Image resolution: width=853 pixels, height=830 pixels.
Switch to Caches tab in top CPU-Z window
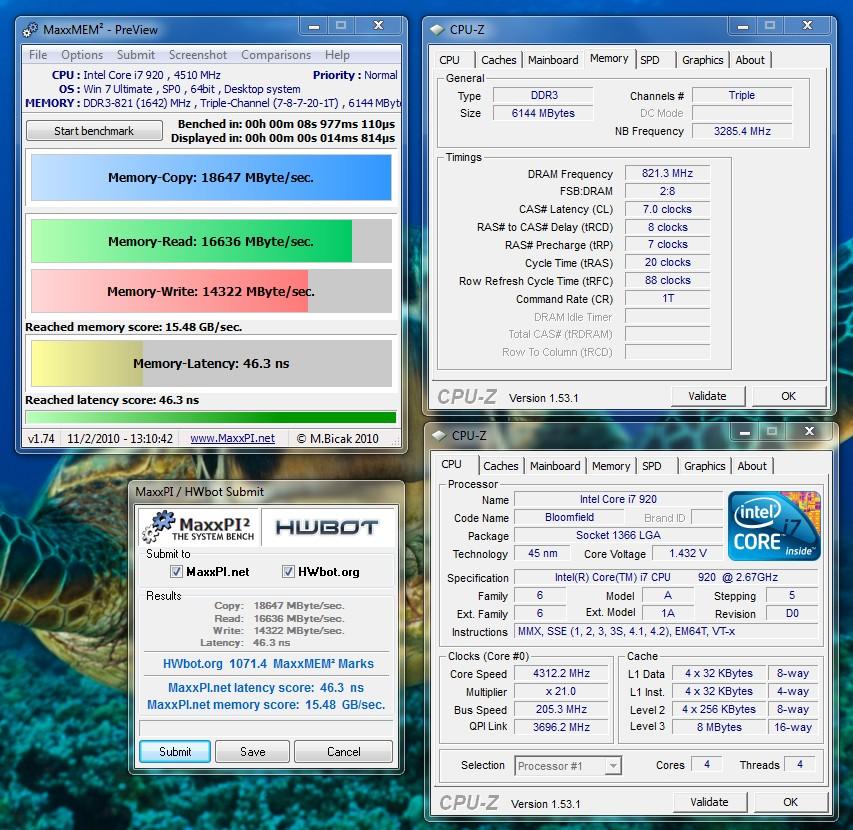coord(499,60)
